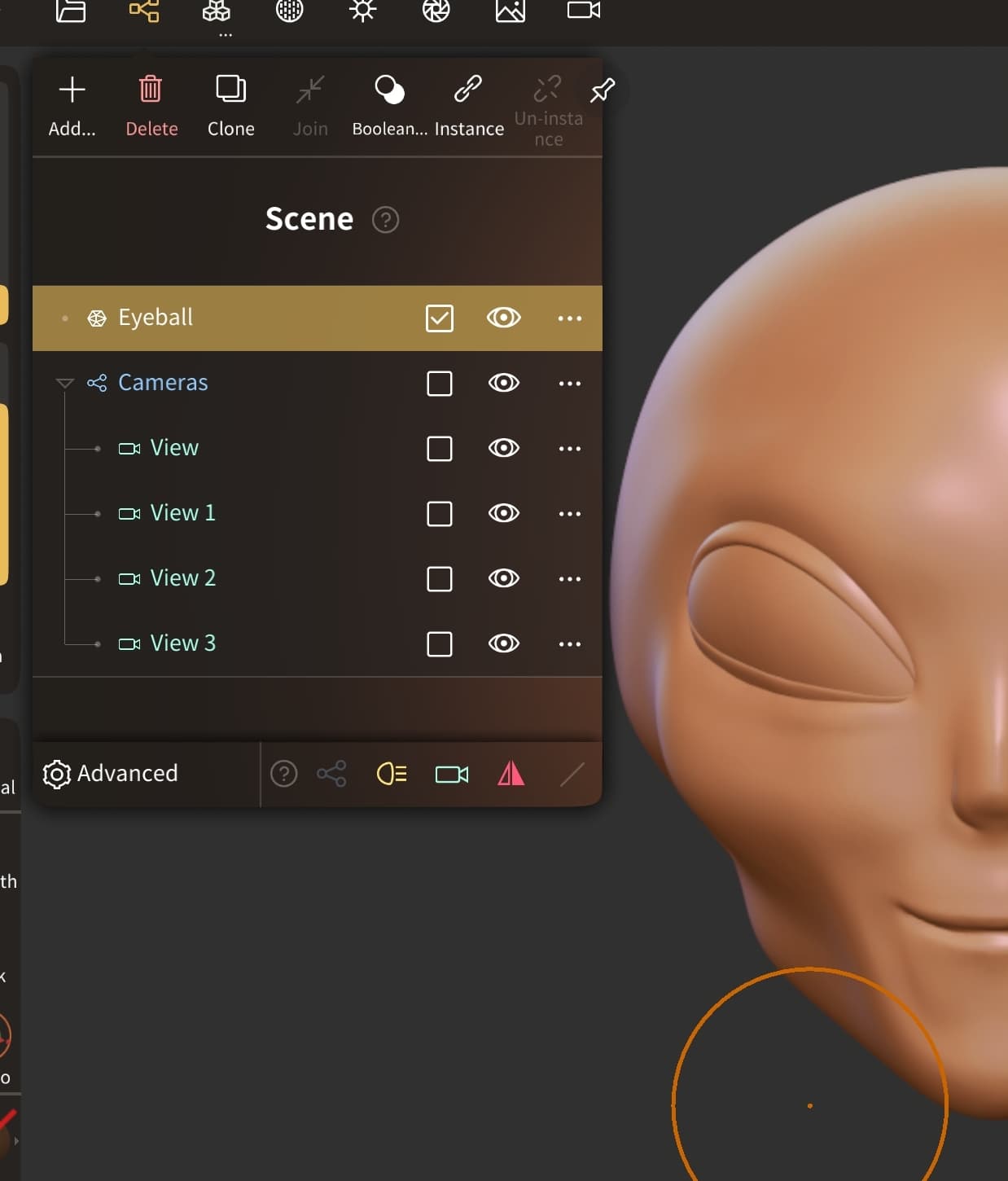Toggle the symmetry mirror icon
Image resolution: width=1008 pixels, height=1181 pixels.
(511, 773)
